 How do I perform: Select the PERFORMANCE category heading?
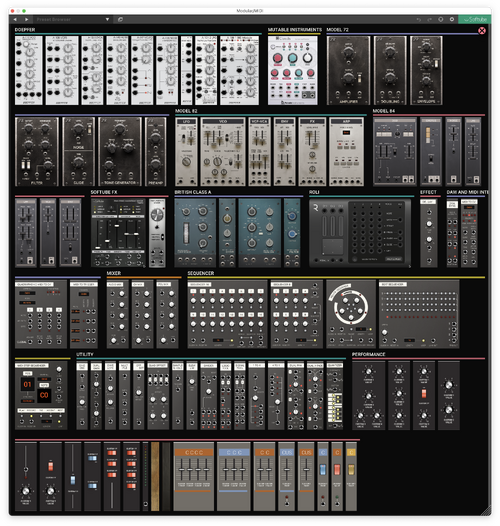368,355
